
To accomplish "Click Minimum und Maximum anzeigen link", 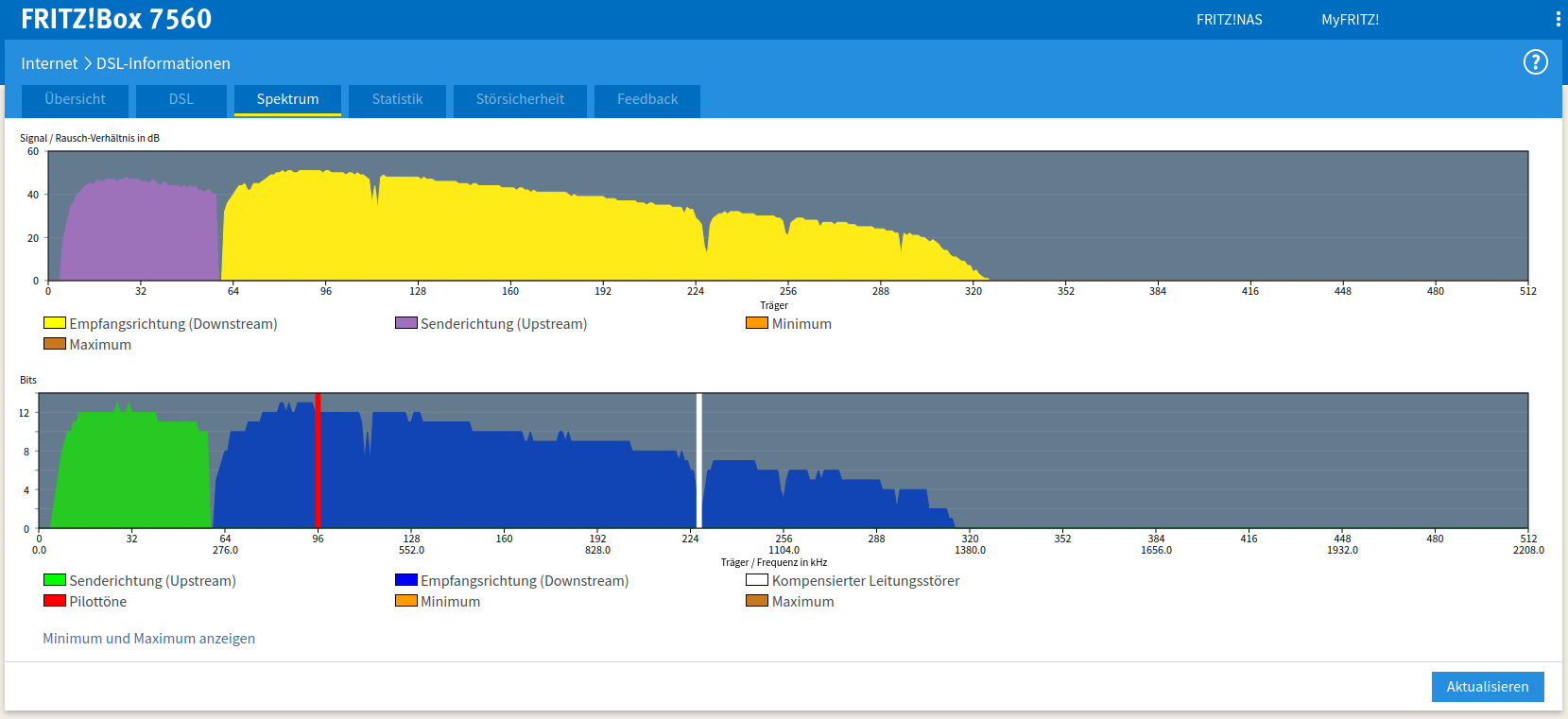I will click(x=148, y=639).
